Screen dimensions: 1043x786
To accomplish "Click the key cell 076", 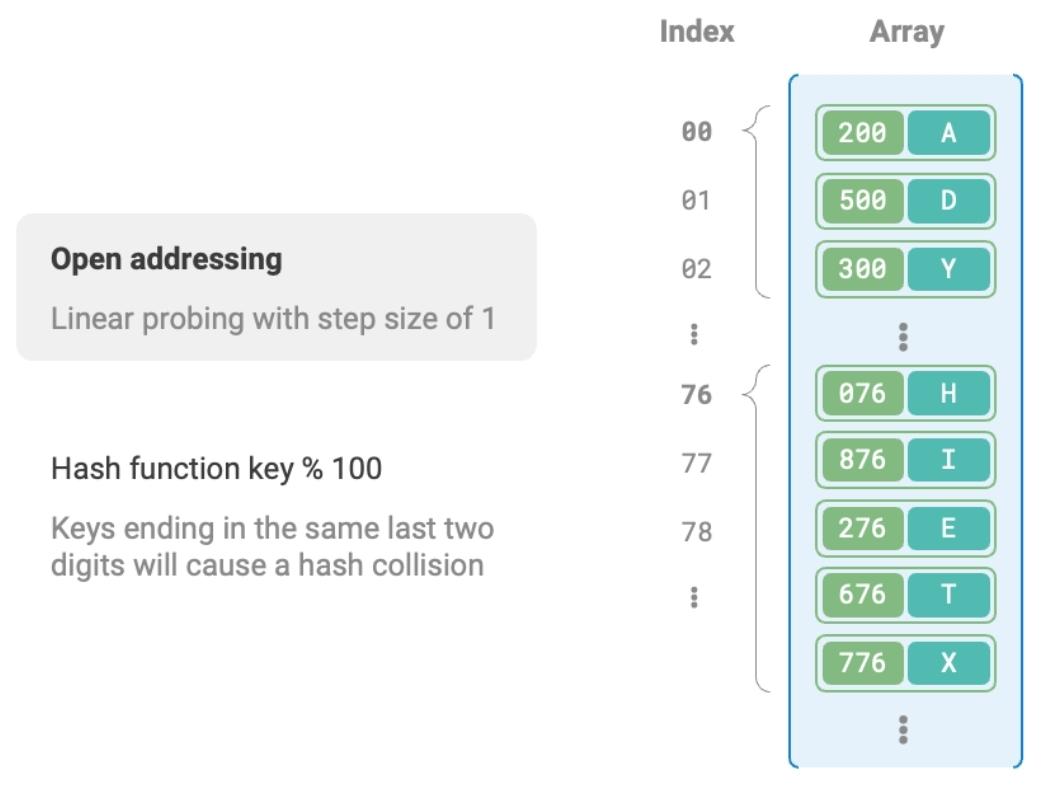I will pyautogui.click(x=862, y=393).
